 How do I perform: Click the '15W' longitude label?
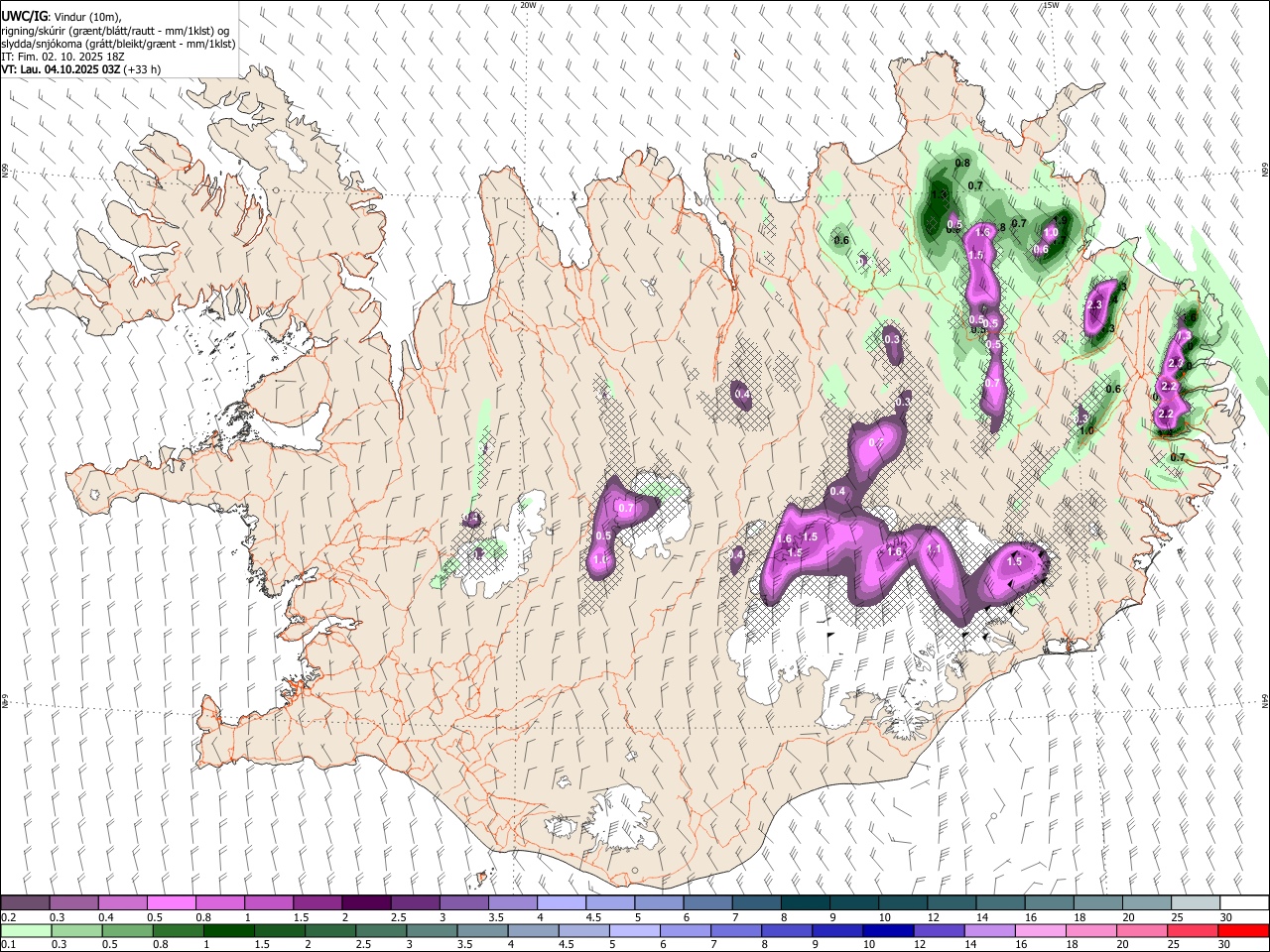[1051, 5]
